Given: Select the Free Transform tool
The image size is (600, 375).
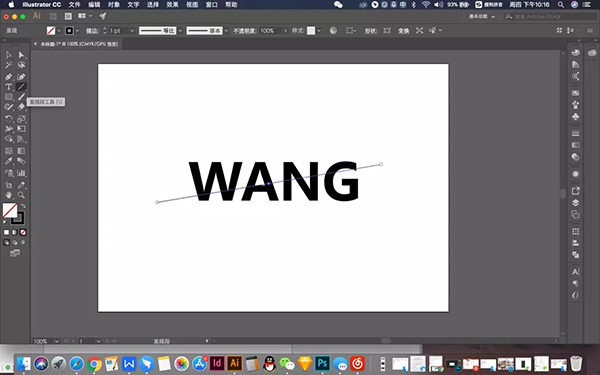Looking at the screenshot, I should click(21, 129).
